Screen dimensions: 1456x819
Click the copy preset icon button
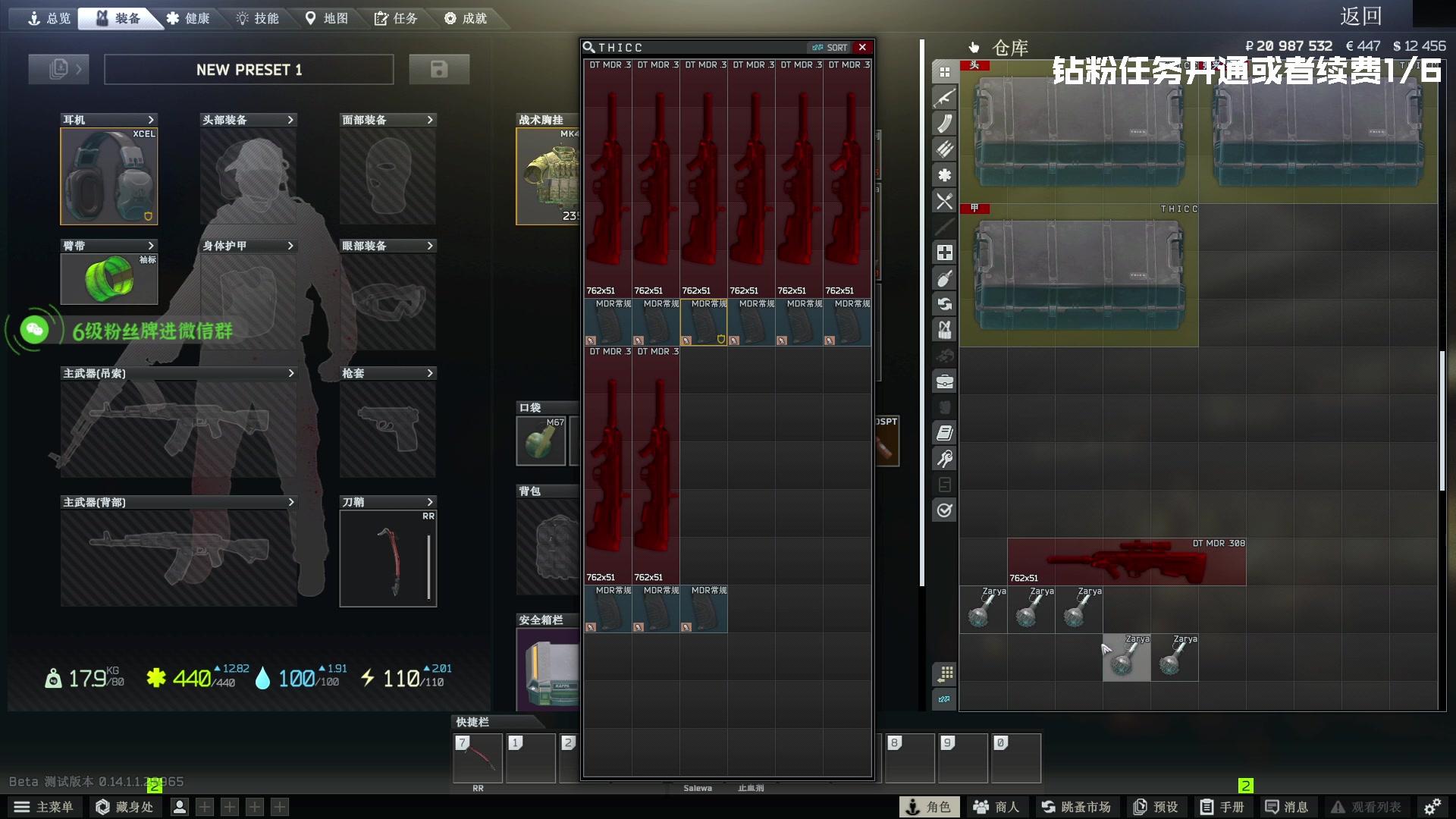pyautogui.click(x=58, y=69)
